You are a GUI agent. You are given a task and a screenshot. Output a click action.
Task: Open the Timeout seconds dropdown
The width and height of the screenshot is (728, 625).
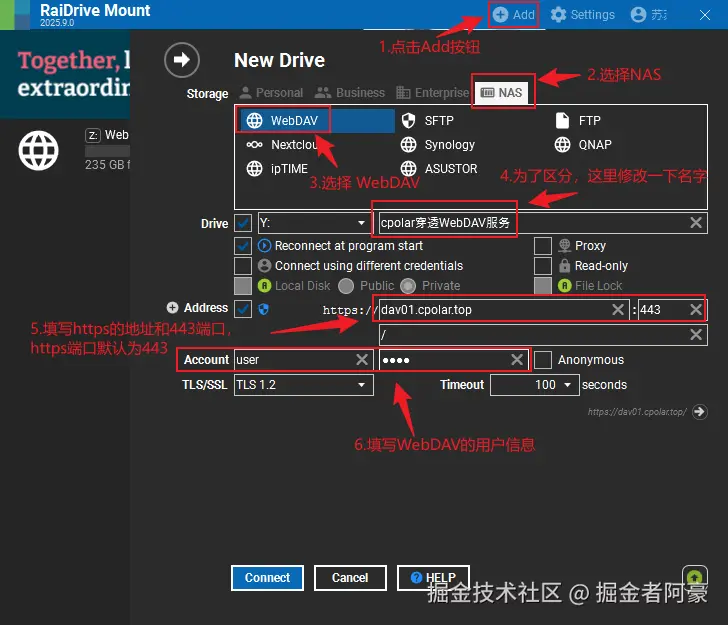535,385
